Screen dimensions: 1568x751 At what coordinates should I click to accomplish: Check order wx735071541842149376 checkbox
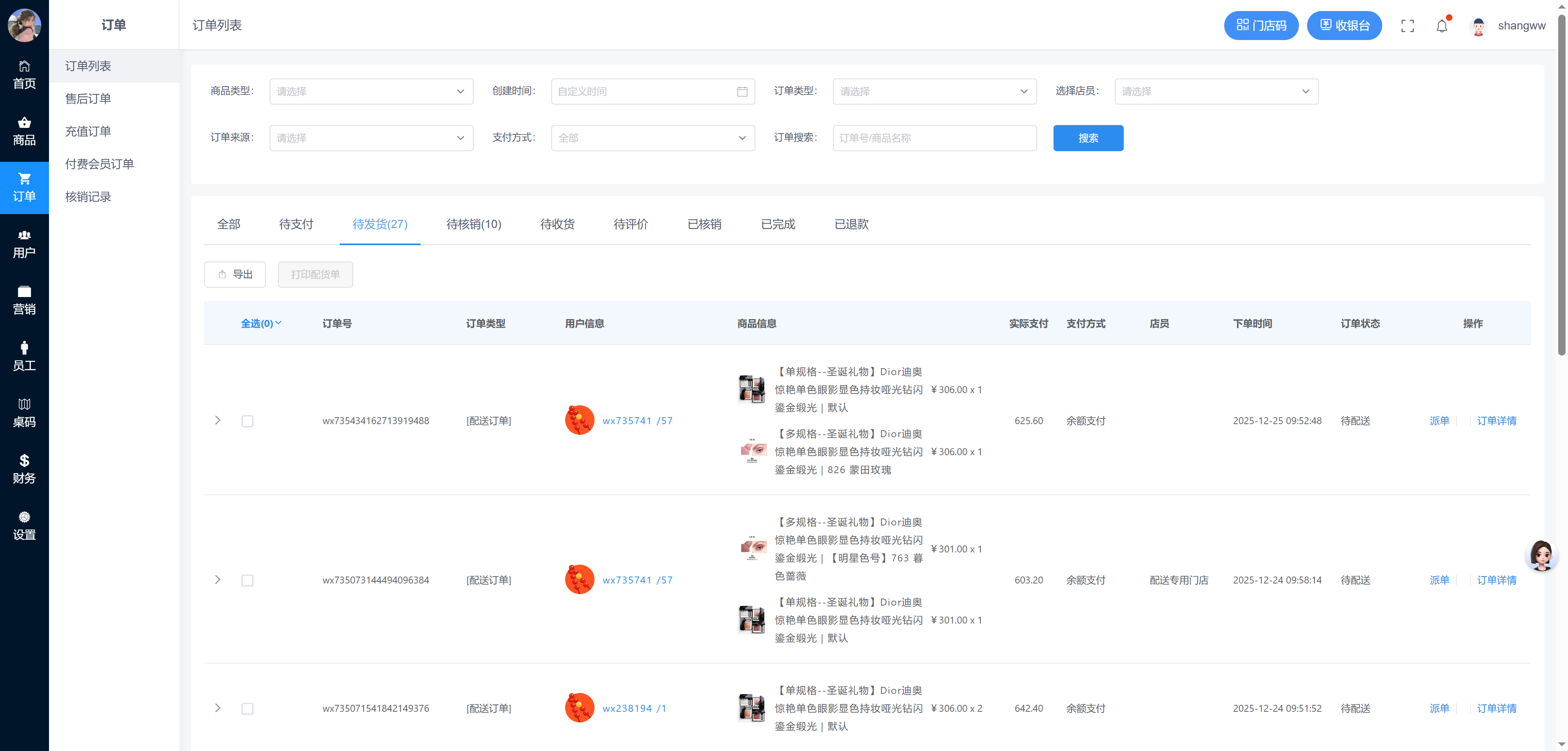pyautogui.click(x=247, y=709)
